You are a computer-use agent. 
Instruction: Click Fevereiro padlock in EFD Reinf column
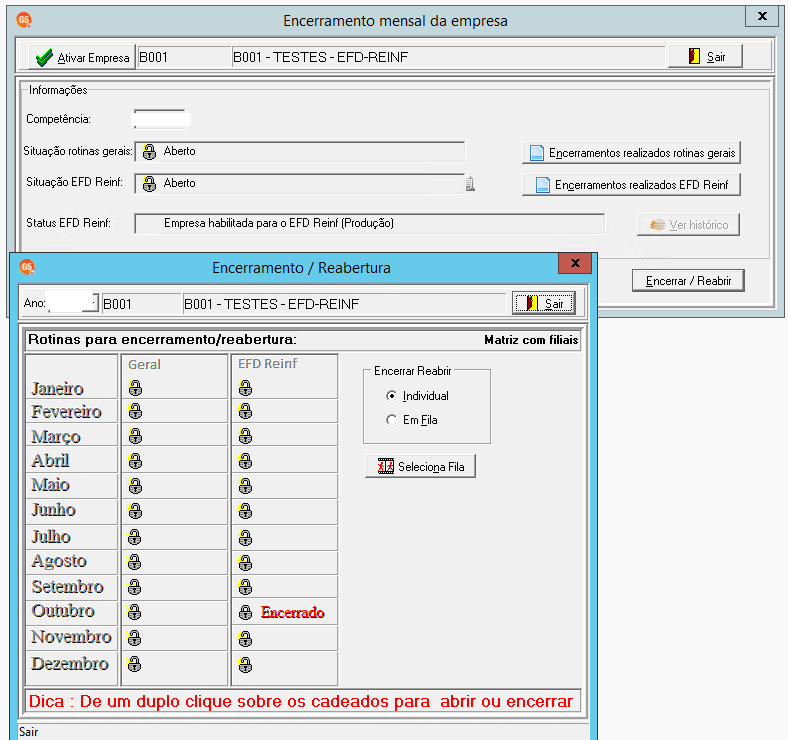245,412
